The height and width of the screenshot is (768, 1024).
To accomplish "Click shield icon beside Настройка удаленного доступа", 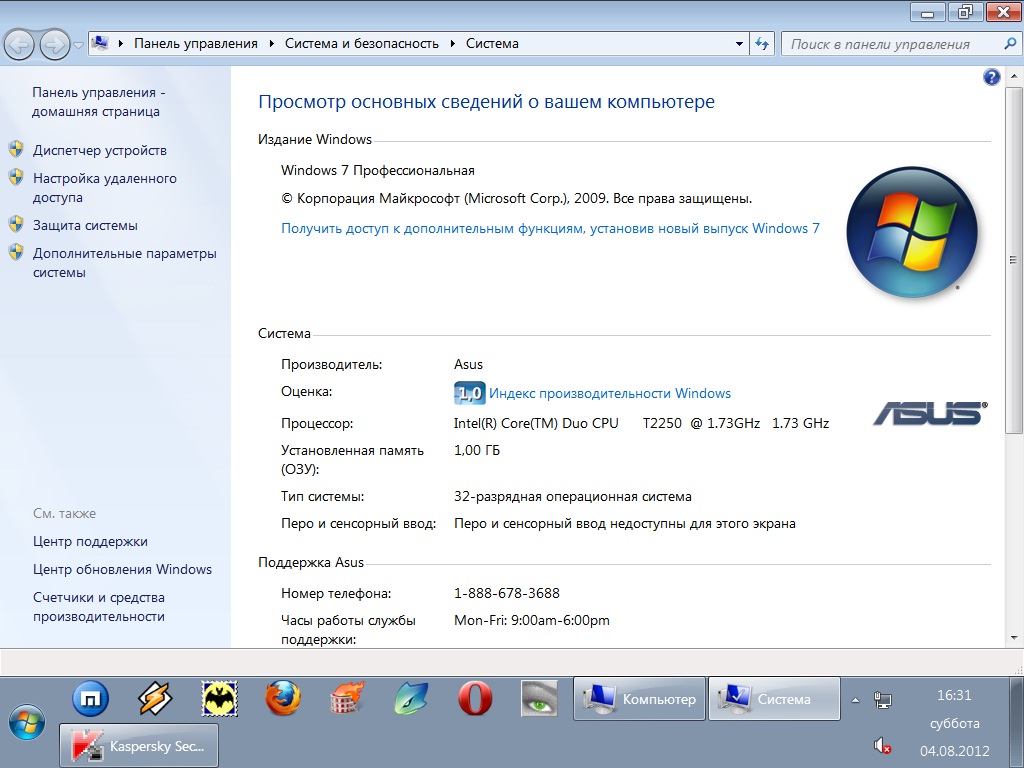I will (16, 177).
